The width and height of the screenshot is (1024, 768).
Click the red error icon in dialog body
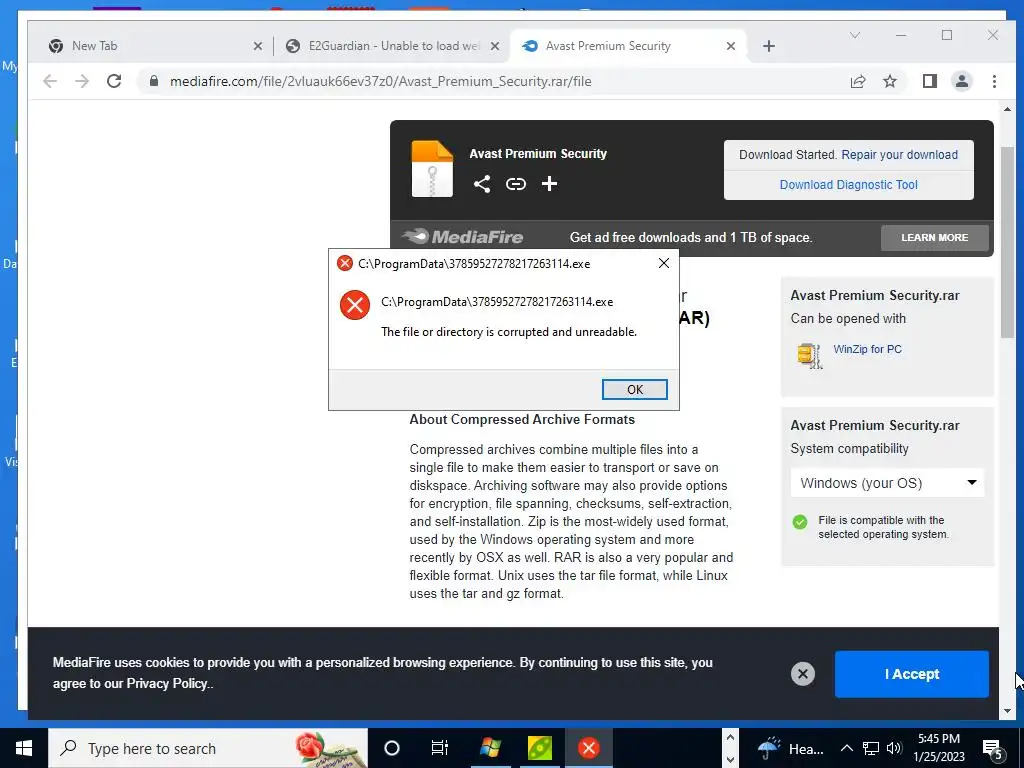tap(355, 305)
